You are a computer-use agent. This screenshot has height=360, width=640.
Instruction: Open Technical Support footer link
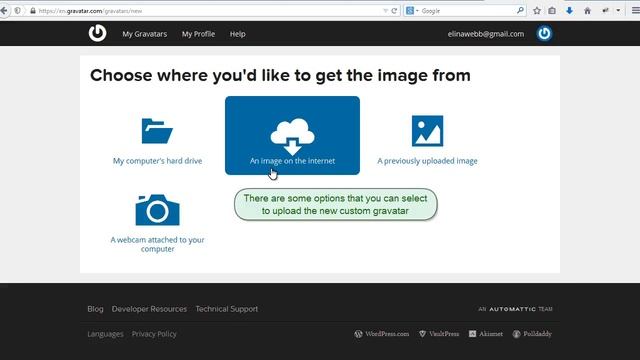(x=227, y=309)
